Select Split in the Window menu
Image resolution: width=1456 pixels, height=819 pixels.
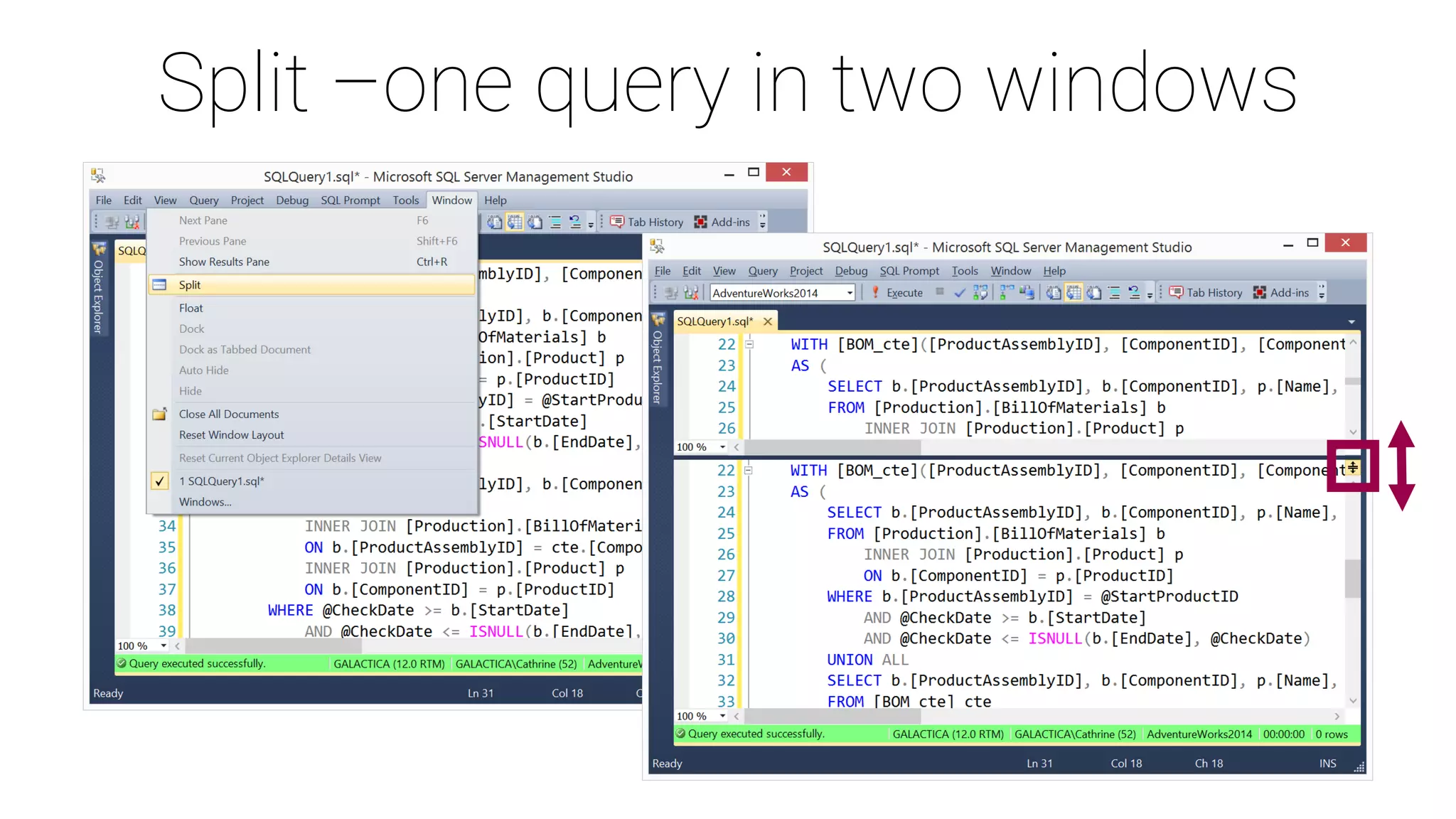click(311, 284)
